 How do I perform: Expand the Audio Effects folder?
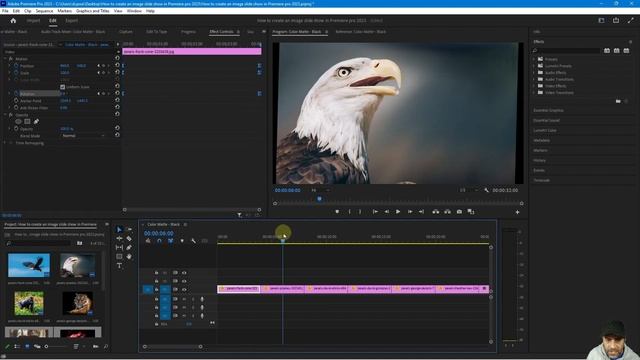[534, 73]
